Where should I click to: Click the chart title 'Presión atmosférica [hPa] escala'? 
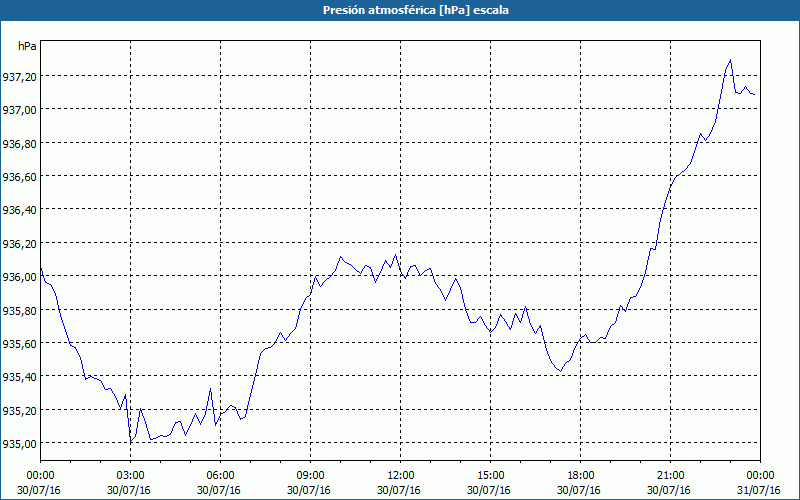(415, 10)
